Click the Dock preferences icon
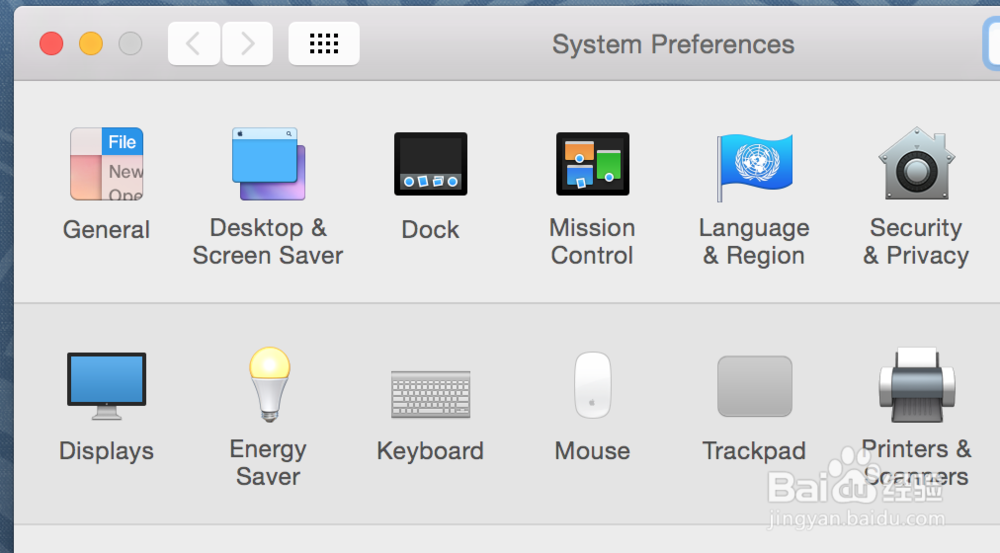1000x553 pixels. (430, 164)
